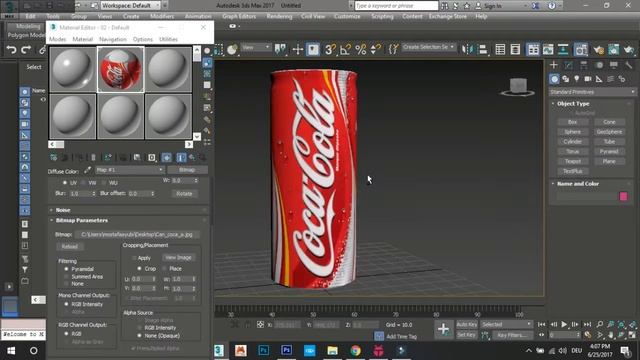Click the Play Animation button

pos(564,324)
